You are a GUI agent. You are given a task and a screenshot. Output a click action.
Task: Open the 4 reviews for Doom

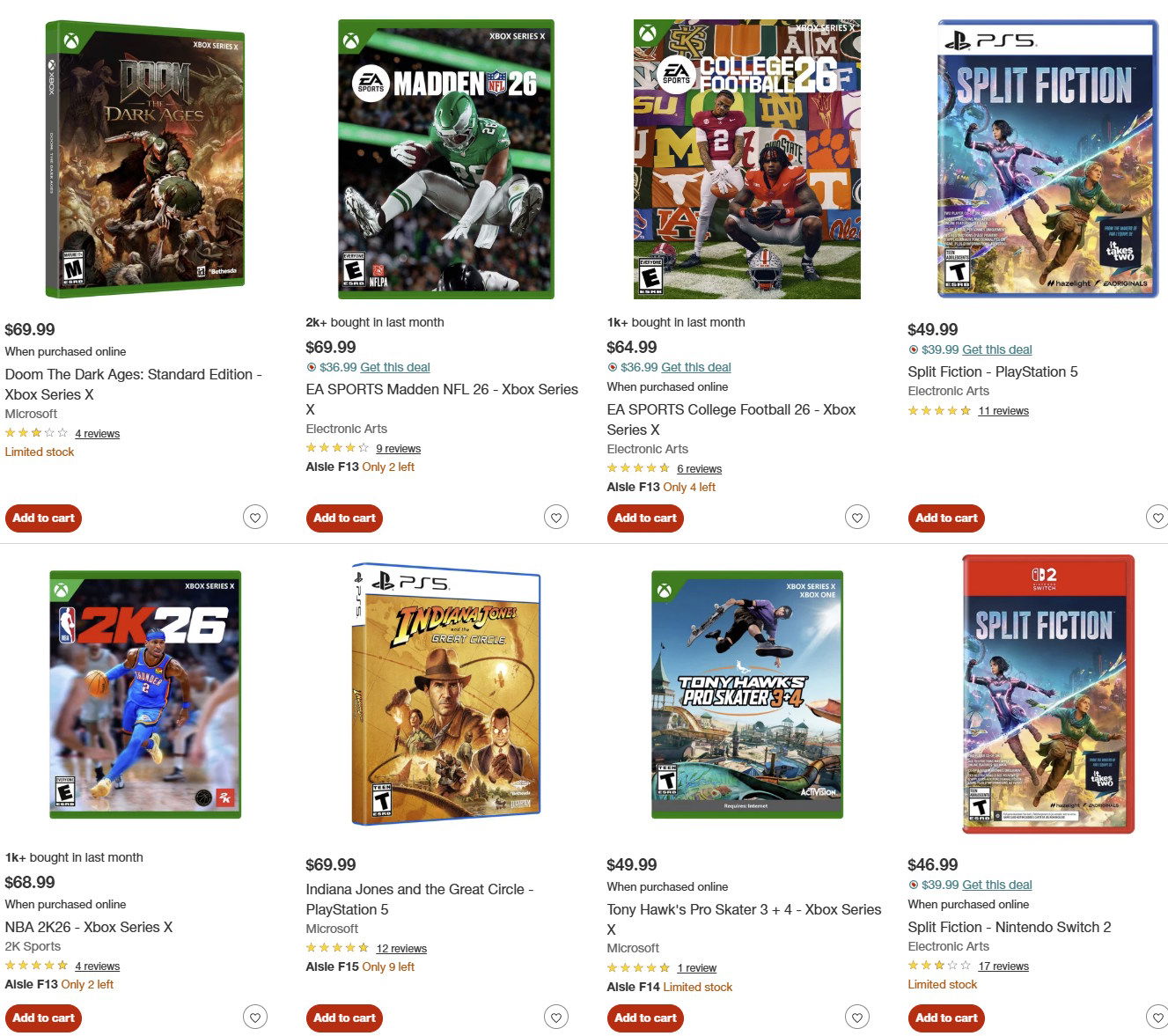point(97,433)
